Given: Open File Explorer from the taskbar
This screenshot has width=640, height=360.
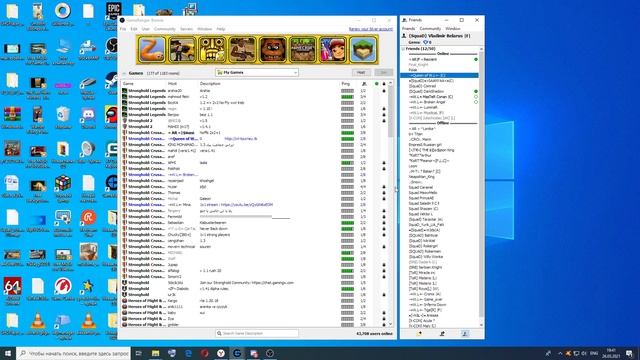Looking at the screenshot, I should point(155,353).
